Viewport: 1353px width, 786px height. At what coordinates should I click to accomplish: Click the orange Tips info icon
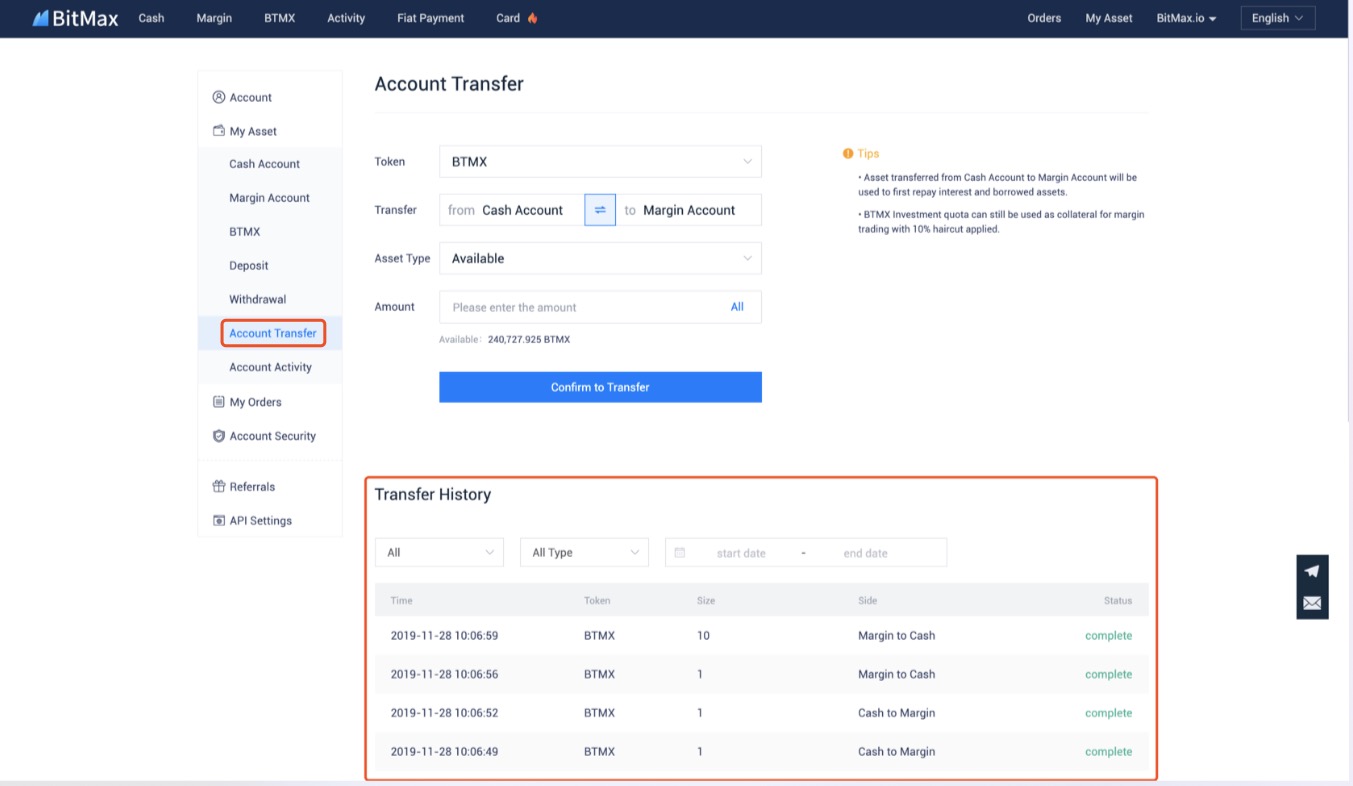(848, 154)
